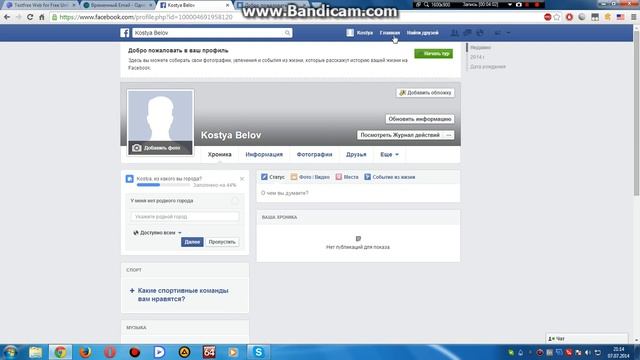Click the AIDA64 taskbar icon
This screenshot has width=640, height=360.
pyautogui.click(x=209, y=352)
